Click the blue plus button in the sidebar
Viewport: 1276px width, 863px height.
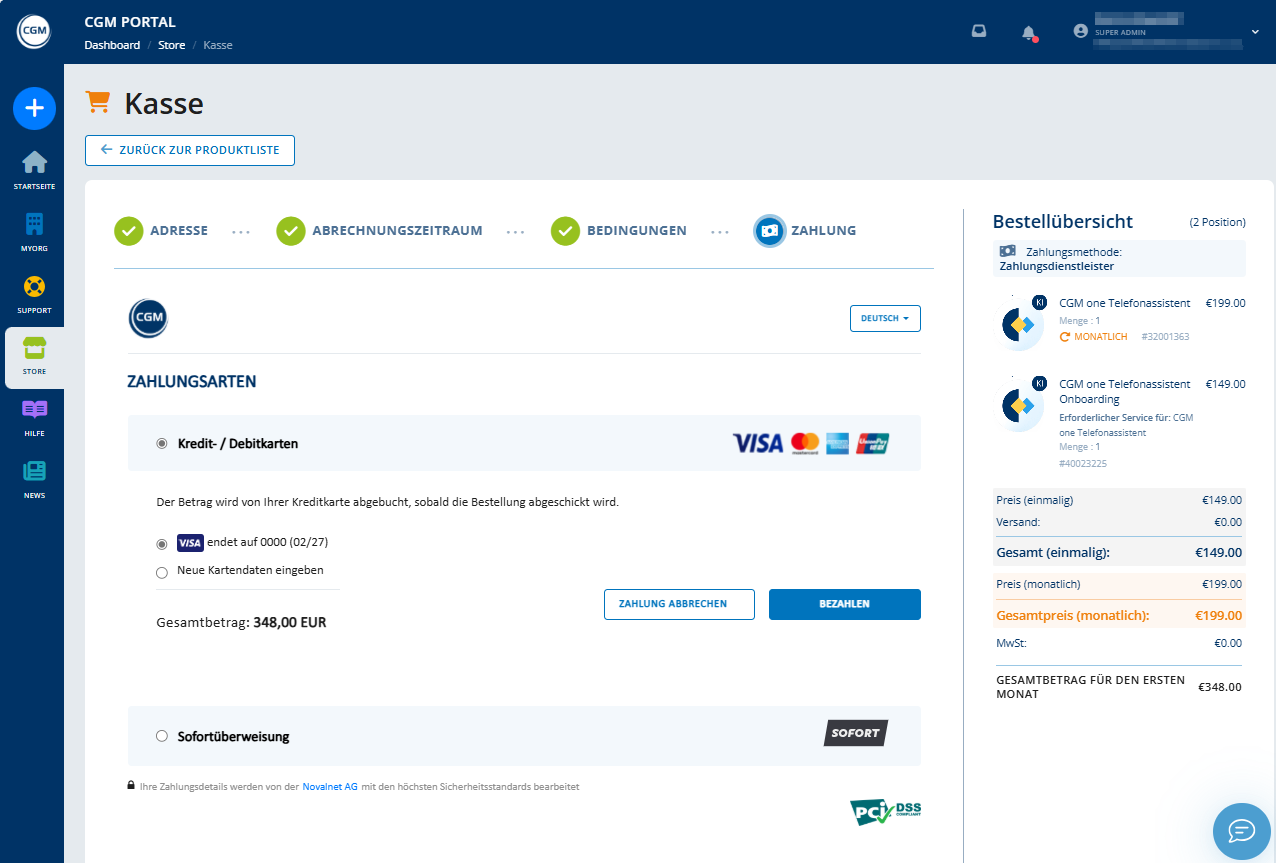click(34, 108)
